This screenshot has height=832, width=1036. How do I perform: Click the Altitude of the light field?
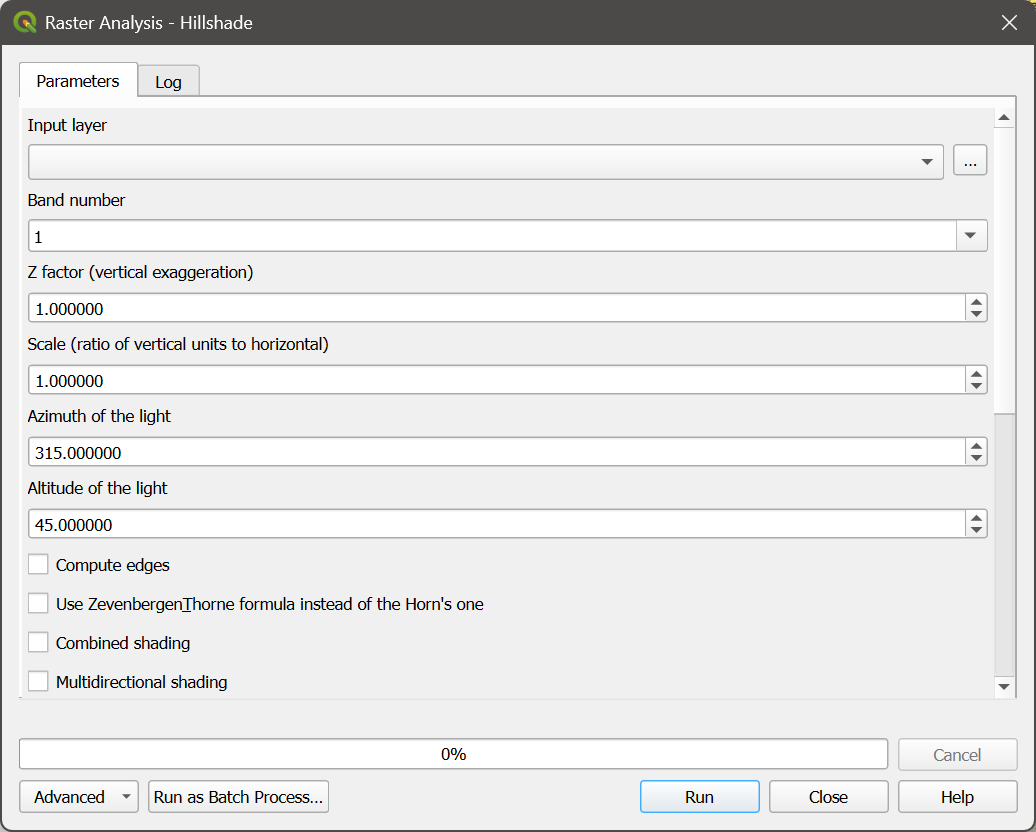tap(497, 525)
